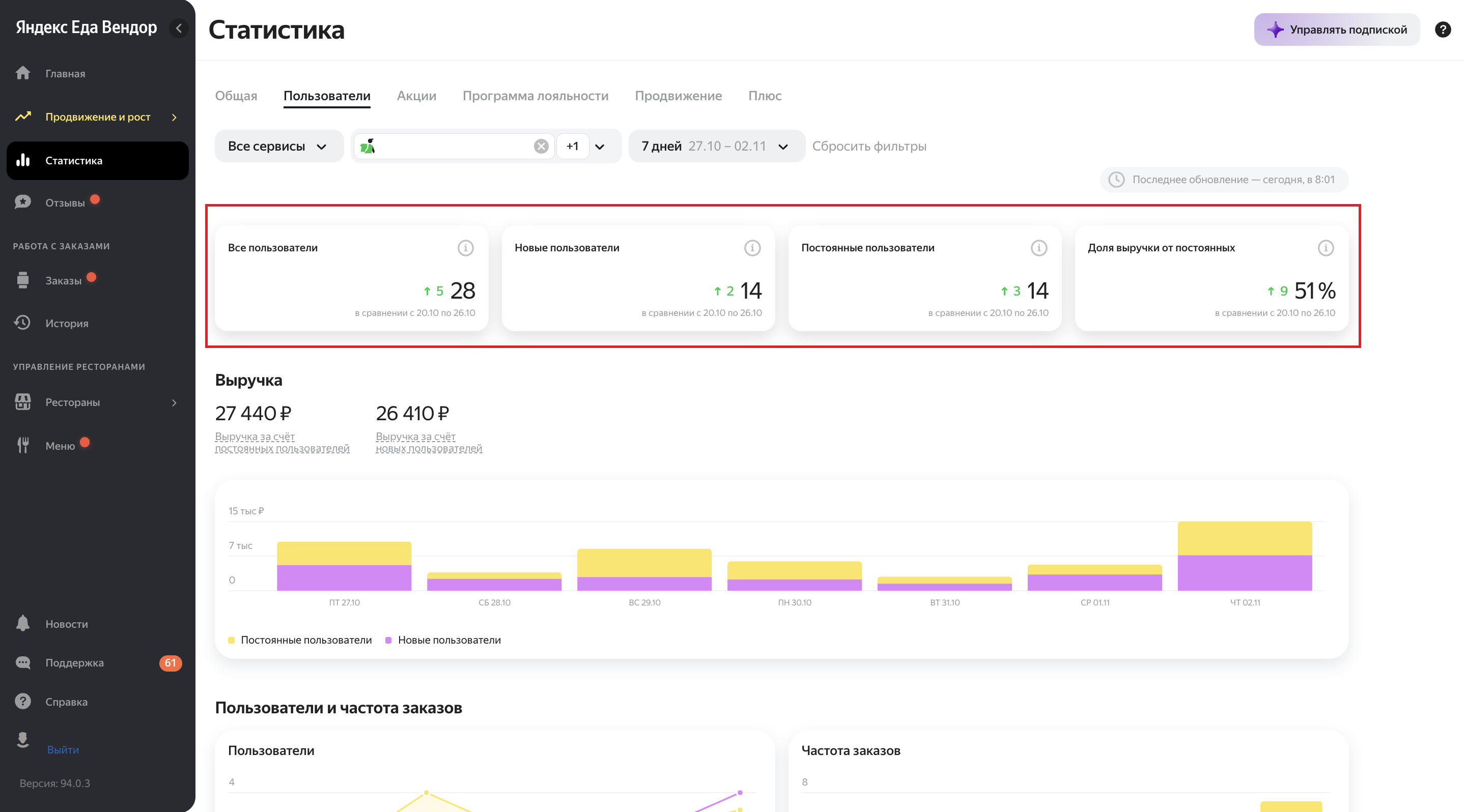
Task: Clear the selected restaurant with the X button
Action: point(541,147)
